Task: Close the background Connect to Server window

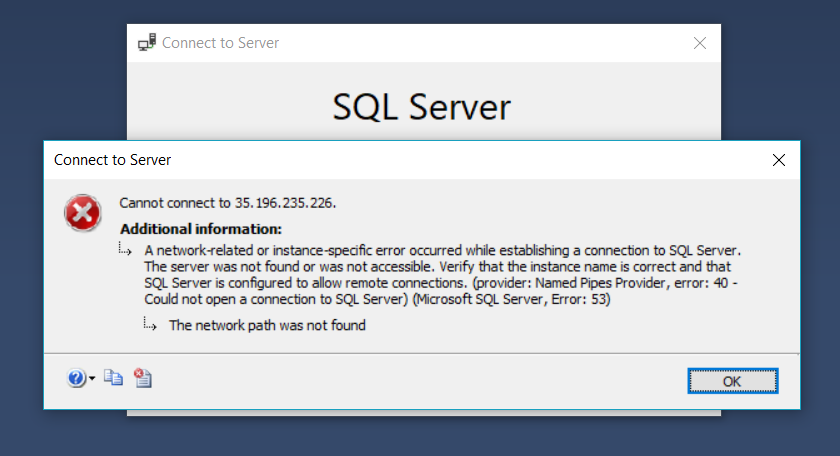Action: (x=700, y=43)
